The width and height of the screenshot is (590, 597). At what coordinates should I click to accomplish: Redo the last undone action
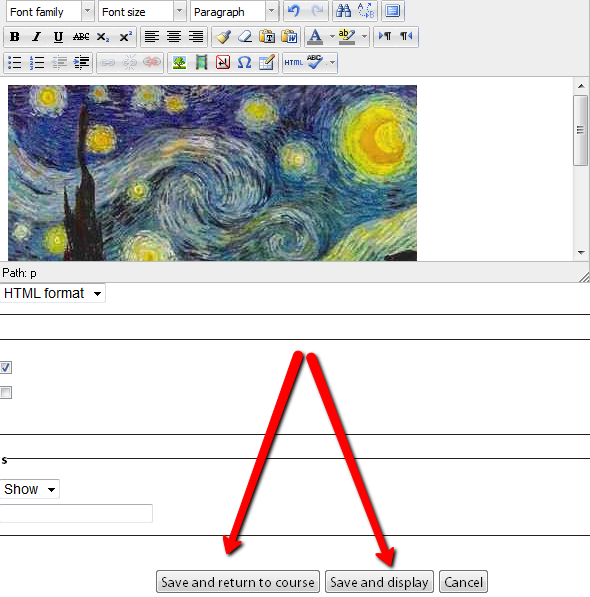point(317,11)
